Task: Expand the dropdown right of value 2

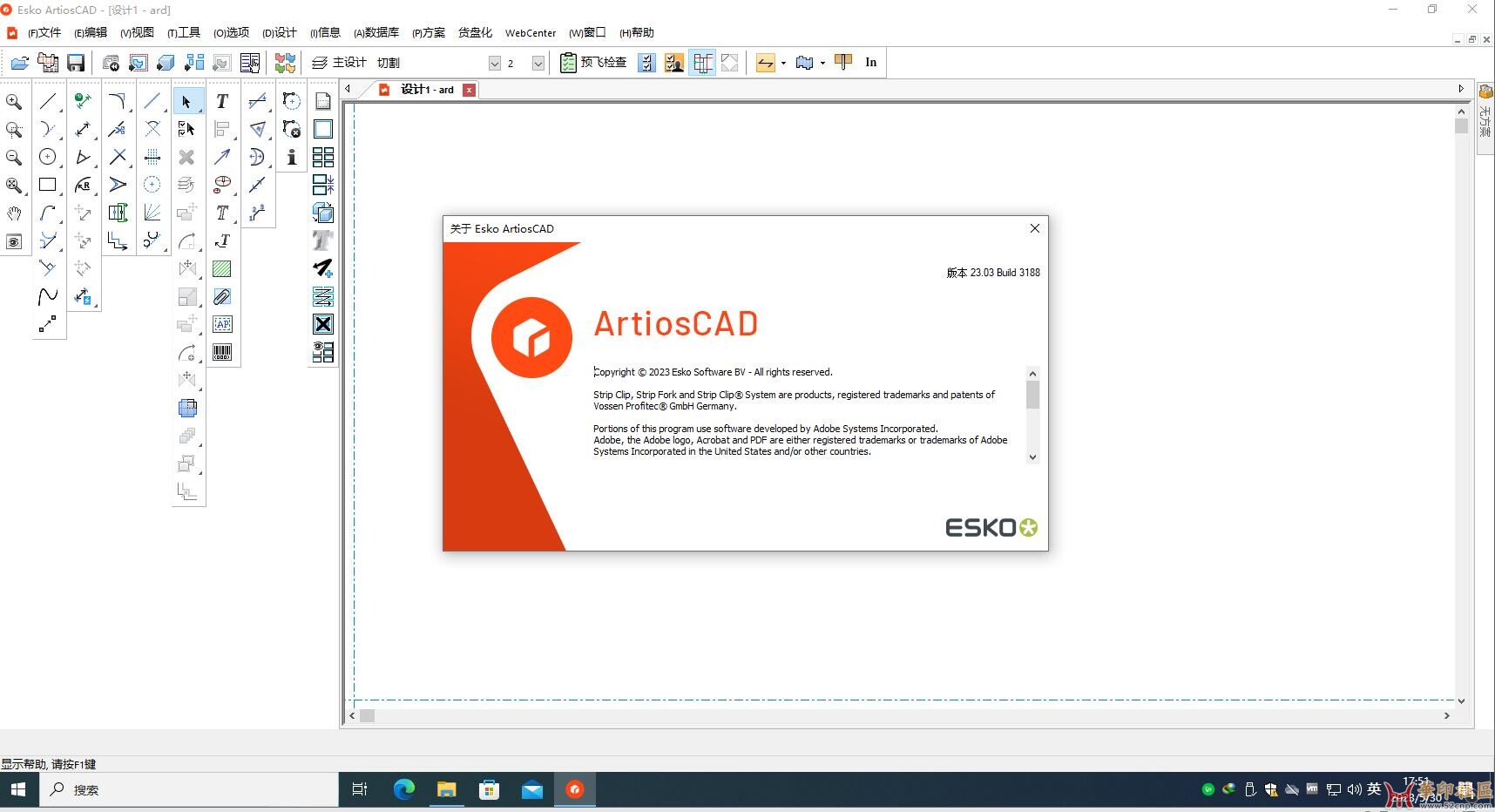Action: pos(538,63)
